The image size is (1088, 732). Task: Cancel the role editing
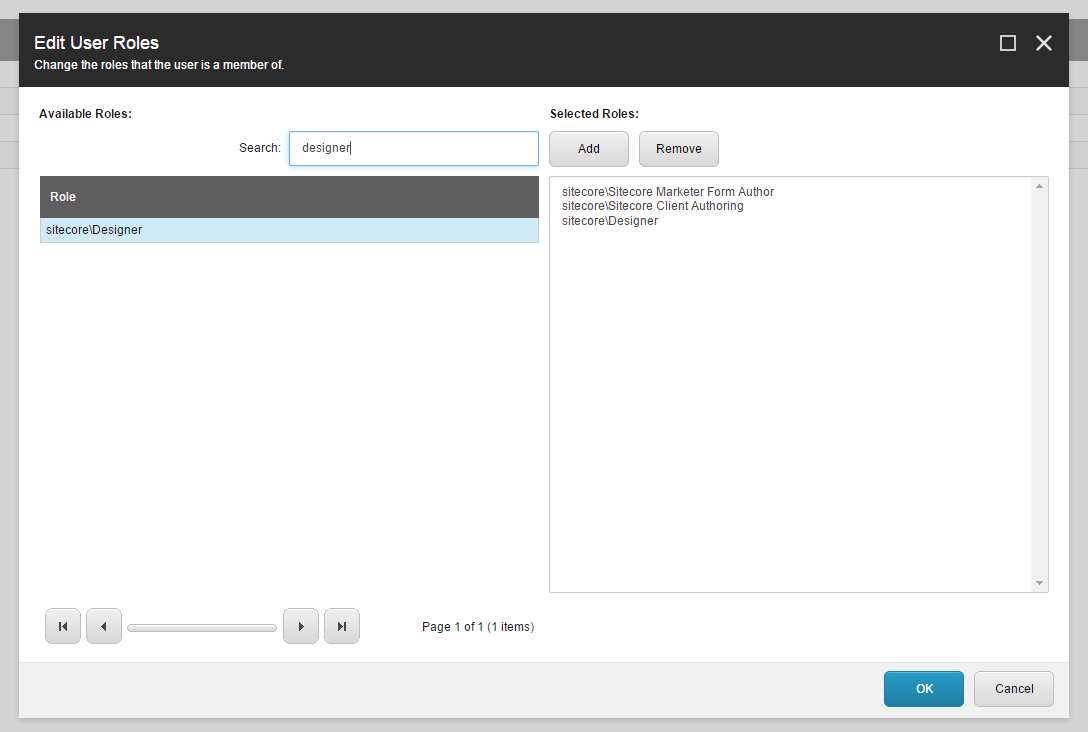click(1013, 688)
